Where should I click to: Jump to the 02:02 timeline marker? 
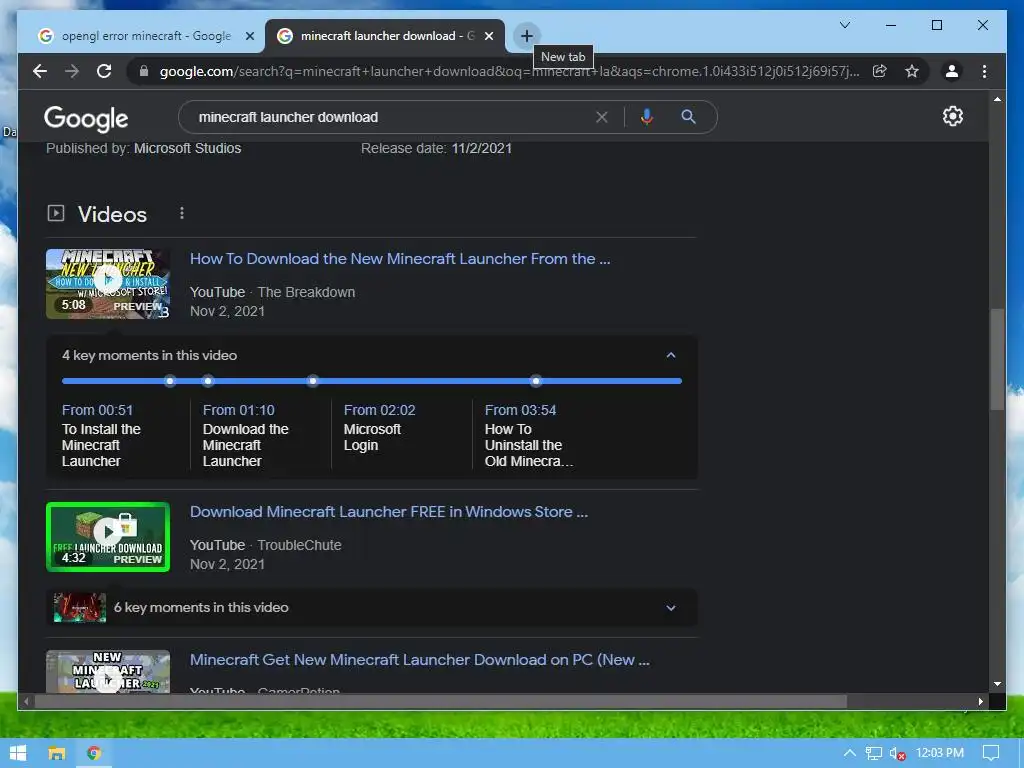pos(313,381)
